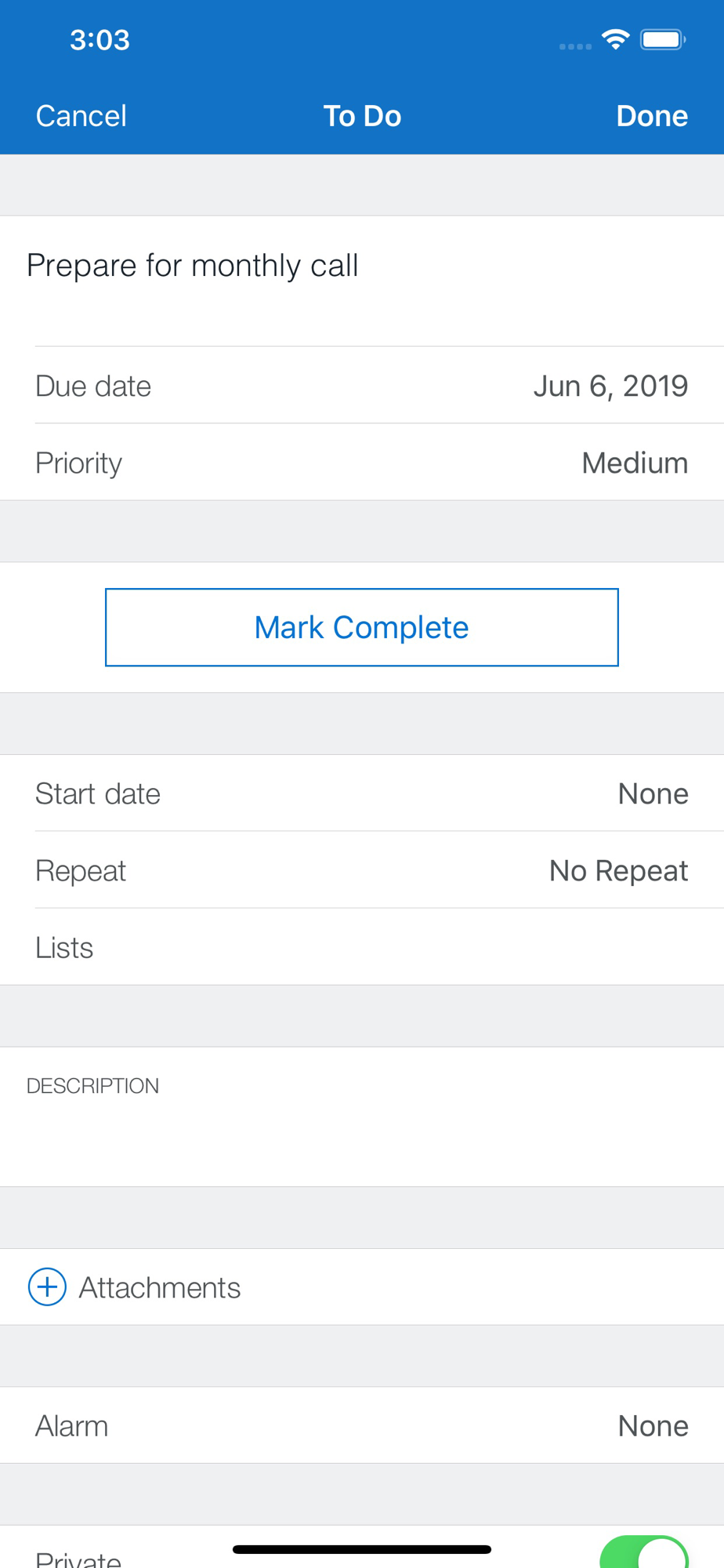
Task: Tap the plus icon beside Attachments
Action: (47, 1287)
